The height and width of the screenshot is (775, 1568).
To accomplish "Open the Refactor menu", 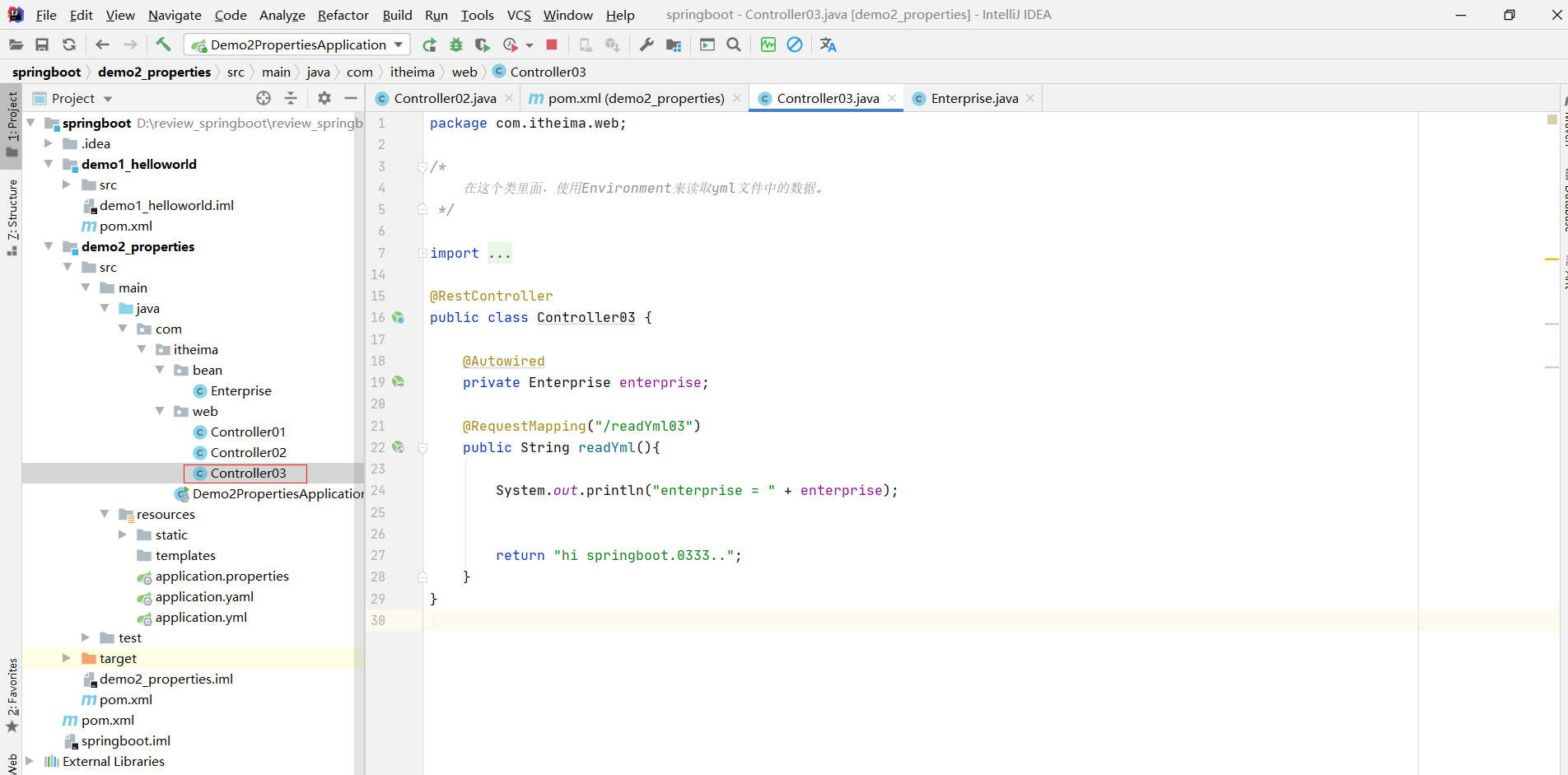I will click(343, 15).
